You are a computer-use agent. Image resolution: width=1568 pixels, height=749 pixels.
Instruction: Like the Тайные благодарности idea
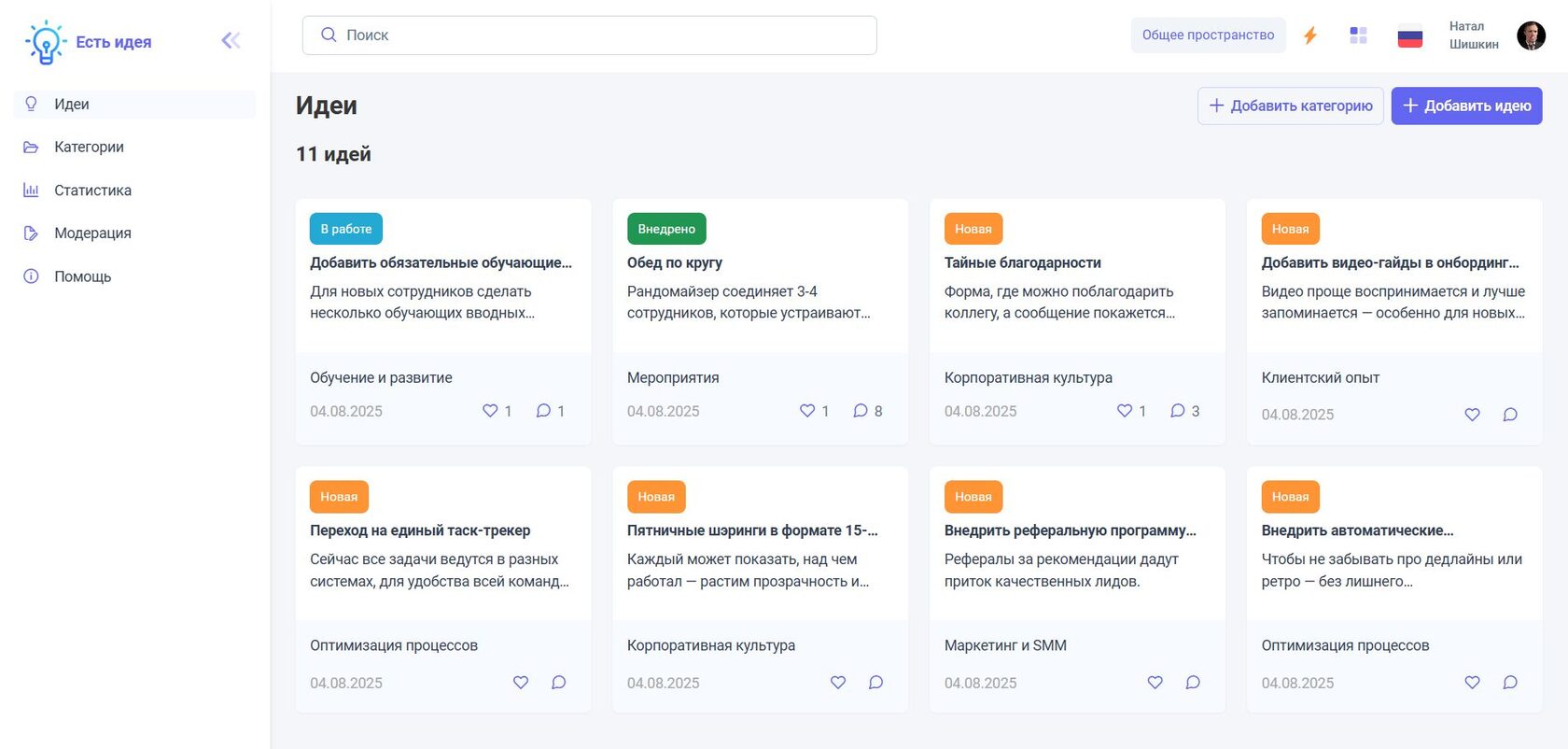click(1125, 411)
